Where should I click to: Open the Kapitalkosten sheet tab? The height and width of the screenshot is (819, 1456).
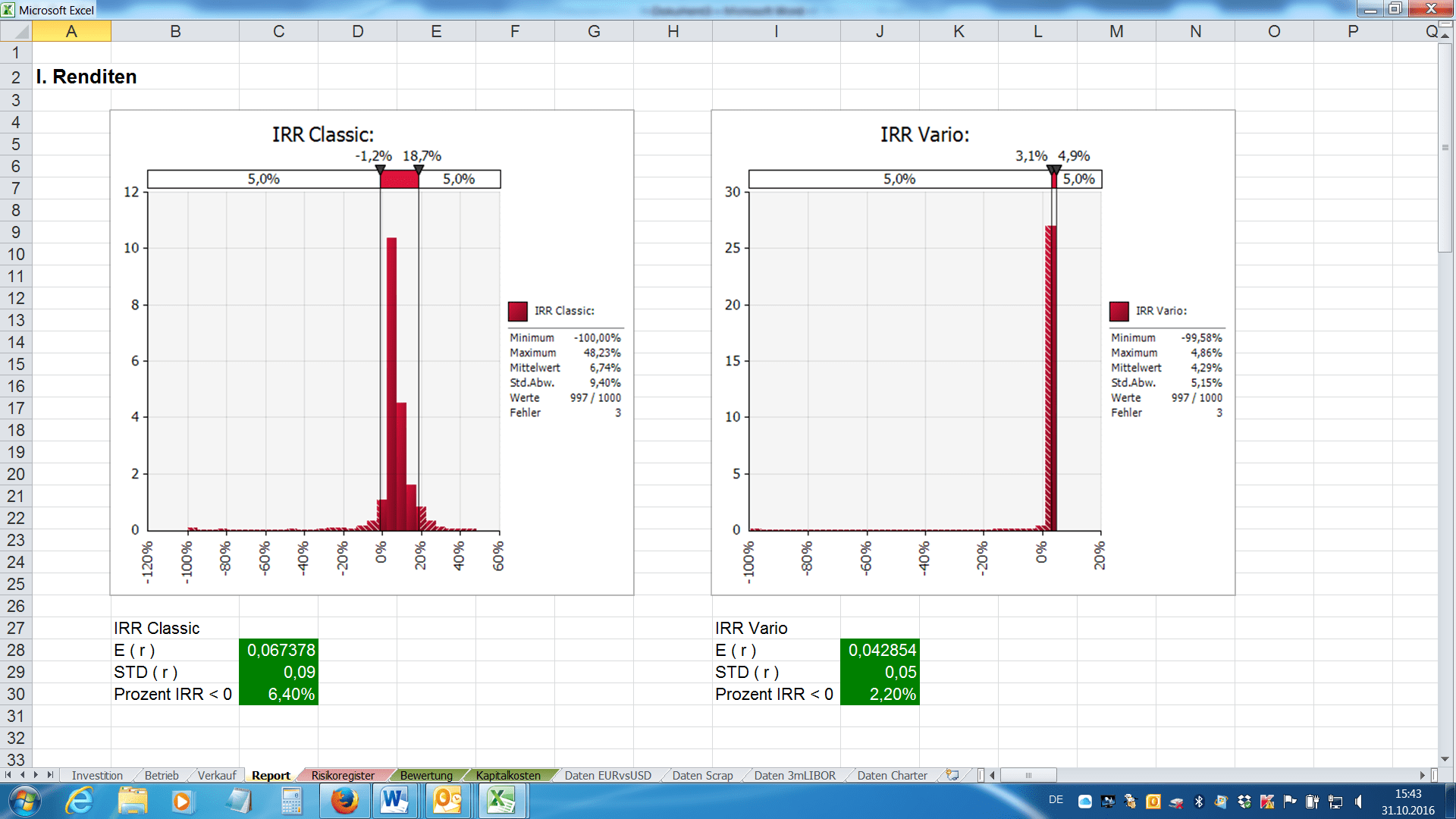click(508, 775)
